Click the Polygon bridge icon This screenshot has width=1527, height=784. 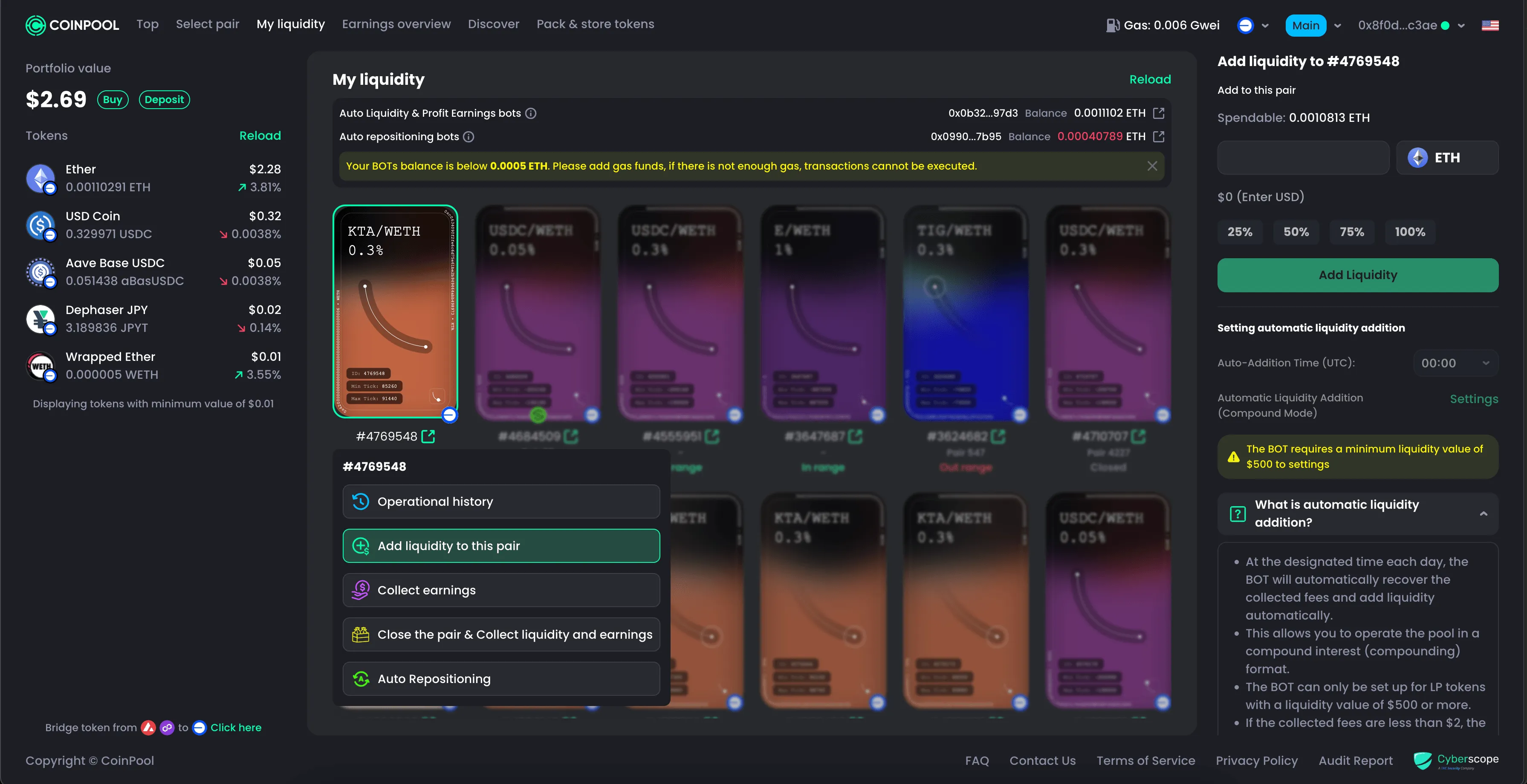click(167, 727)
